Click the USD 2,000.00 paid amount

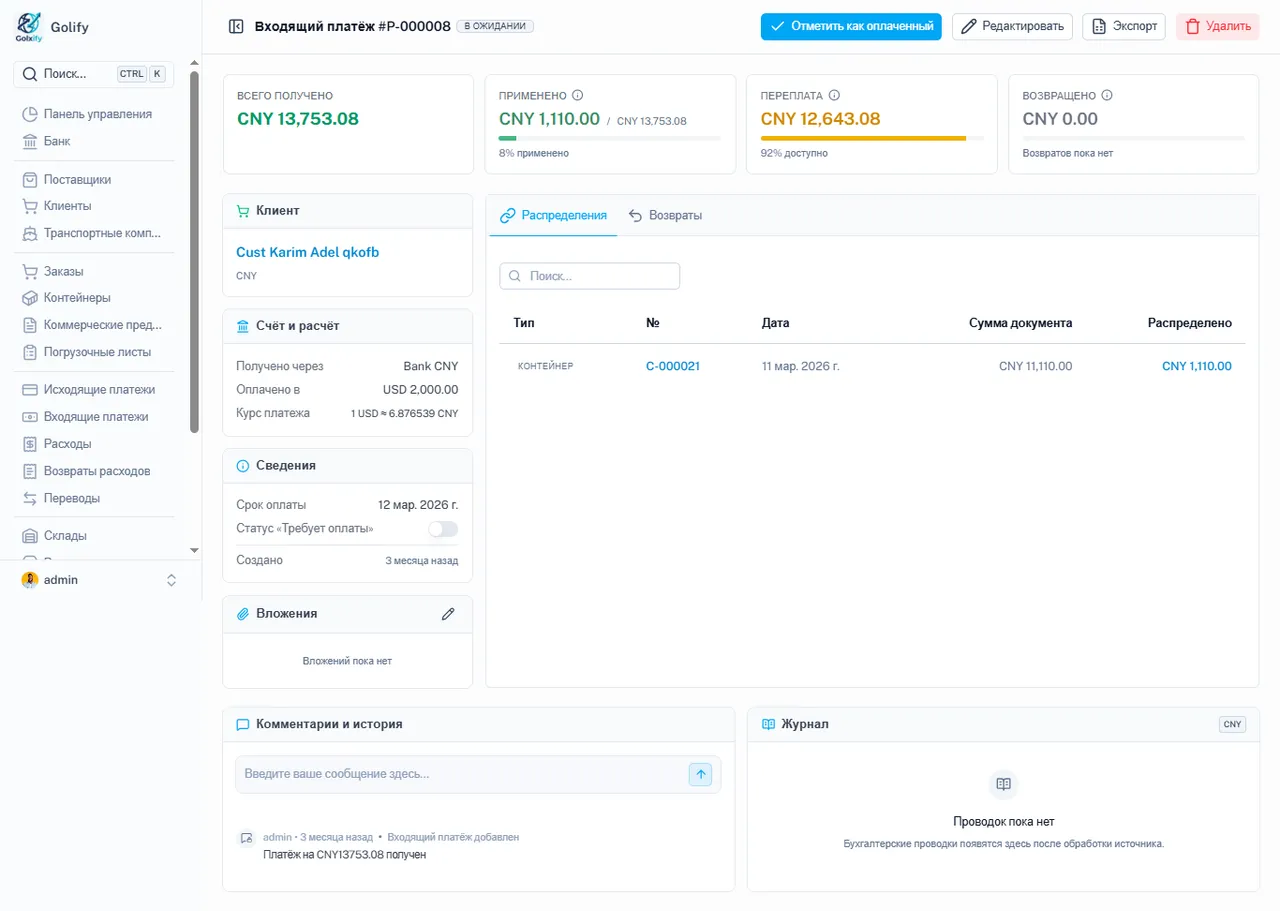click(x=421, y=390)
